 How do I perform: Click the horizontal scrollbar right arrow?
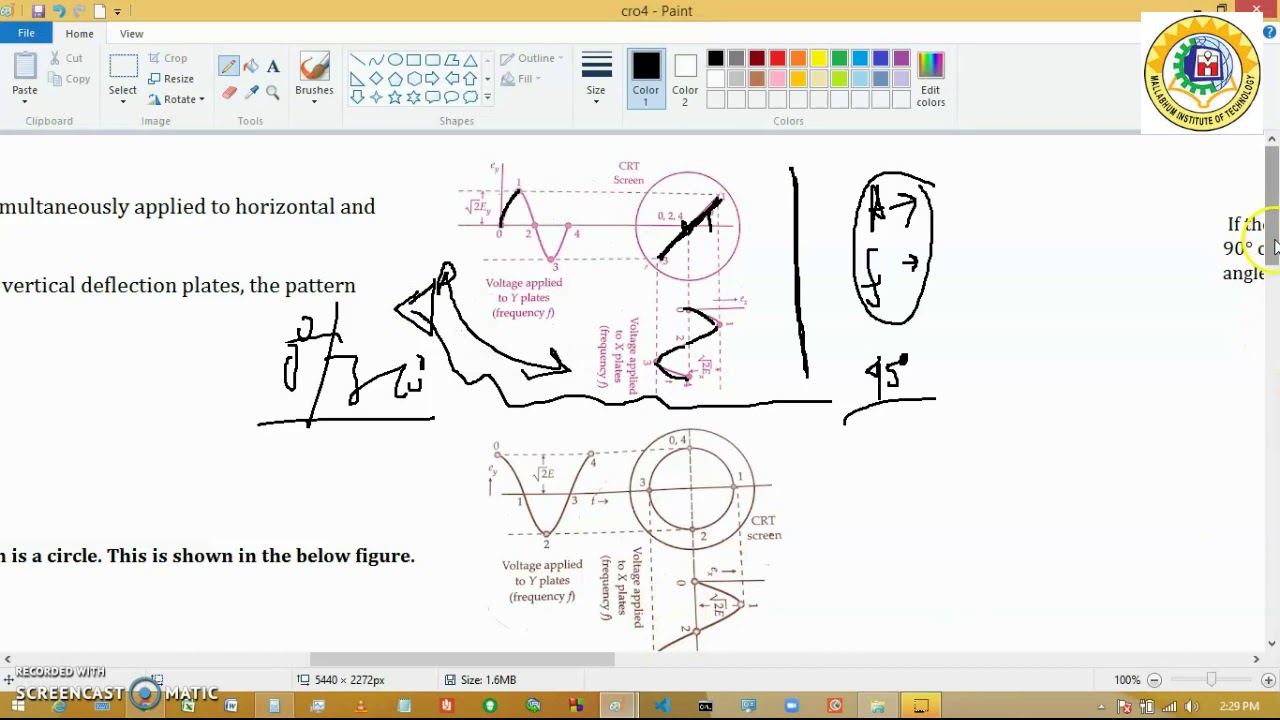click(1257, 659)
